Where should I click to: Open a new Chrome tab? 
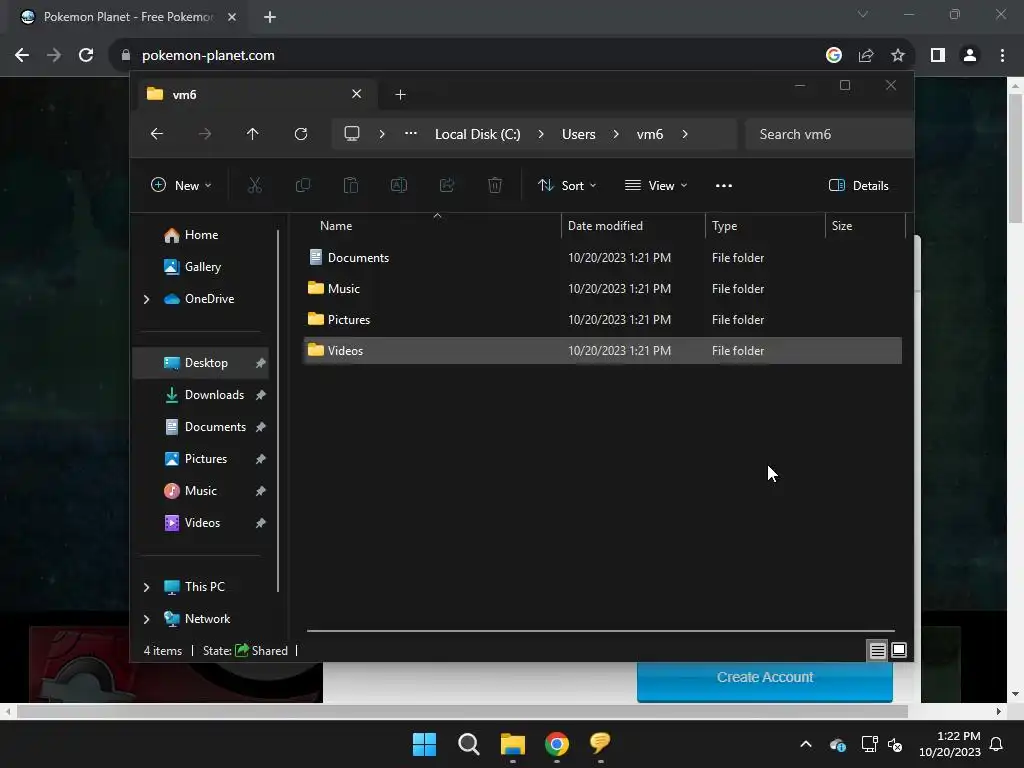tap(270, 17)
